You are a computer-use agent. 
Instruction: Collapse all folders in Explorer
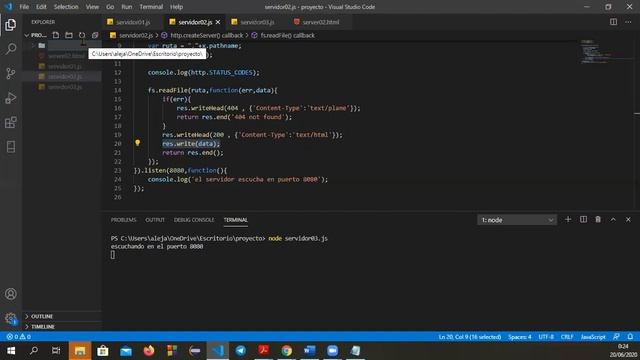pyautogui.click(x=95, y=35)
